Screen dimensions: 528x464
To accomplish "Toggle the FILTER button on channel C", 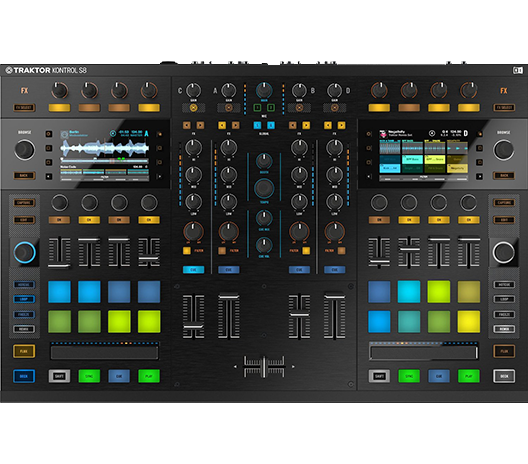I will click(187, 251).
